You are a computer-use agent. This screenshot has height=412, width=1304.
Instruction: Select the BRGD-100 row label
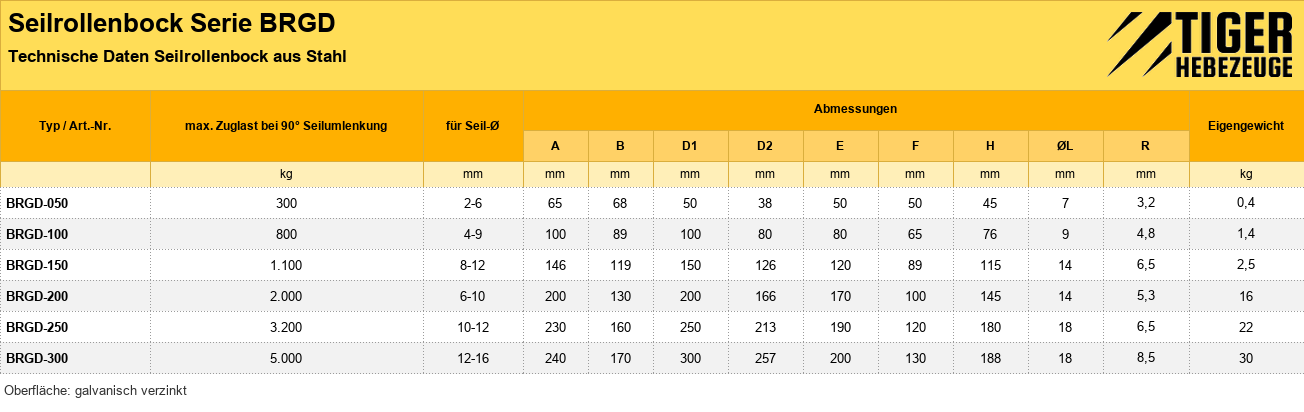tap(37, 234)
